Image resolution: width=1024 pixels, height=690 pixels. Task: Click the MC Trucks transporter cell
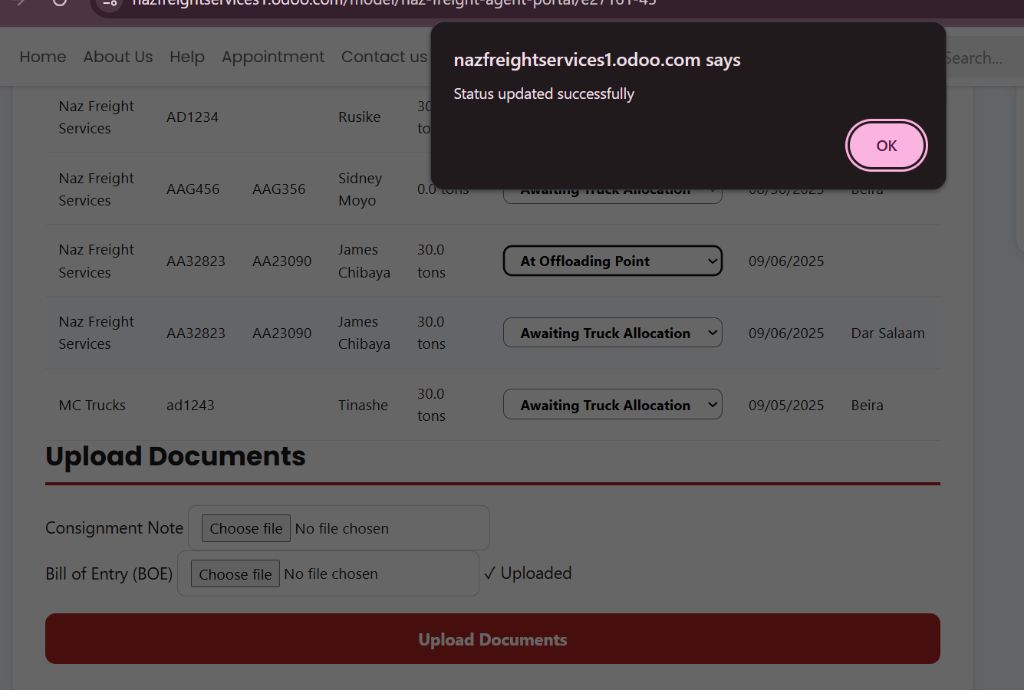[x=92, y=405]
